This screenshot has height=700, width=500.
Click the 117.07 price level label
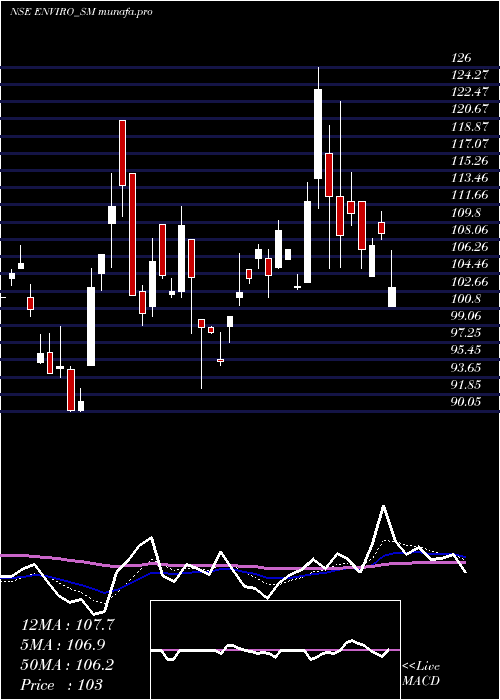(470, 143)
